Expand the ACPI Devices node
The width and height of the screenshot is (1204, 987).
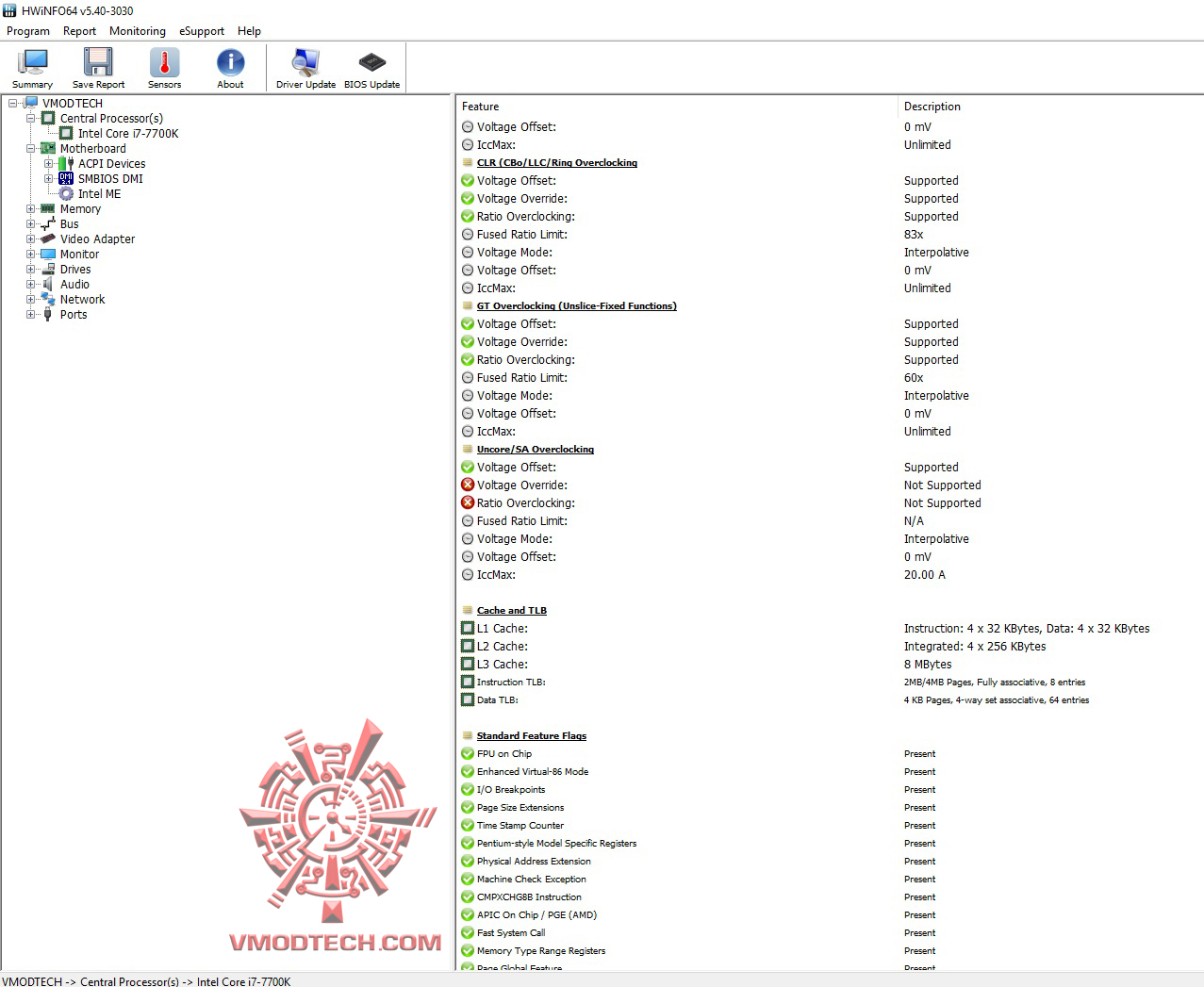(x=48, y=164)
